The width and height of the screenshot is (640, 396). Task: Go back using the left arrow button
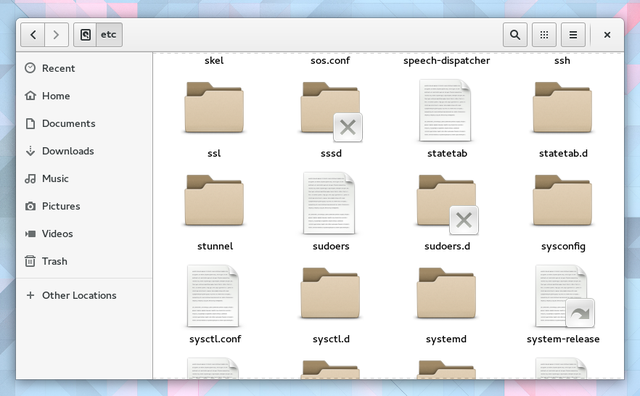click(x=33, y=35)
